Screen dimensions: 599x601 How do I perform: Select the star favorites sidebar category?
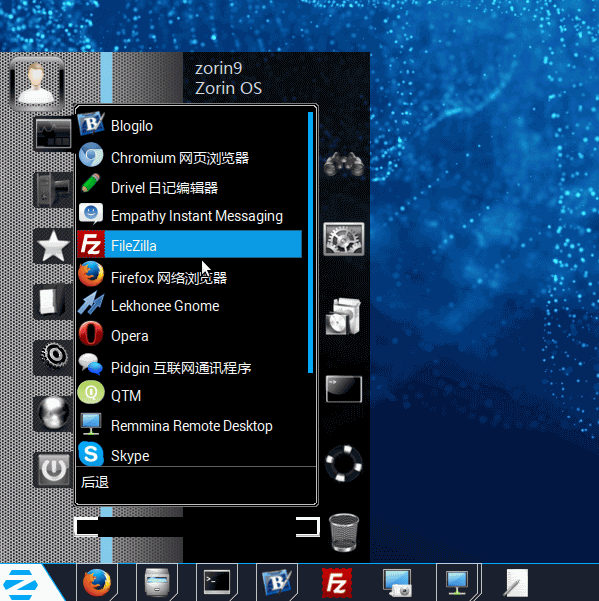53,246
